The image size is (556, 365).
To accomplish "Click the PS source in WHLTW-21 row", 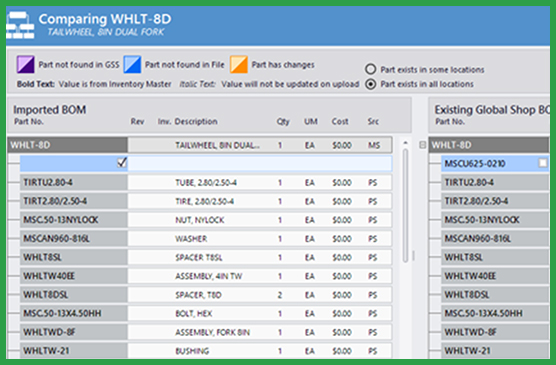I will (372, 351).
